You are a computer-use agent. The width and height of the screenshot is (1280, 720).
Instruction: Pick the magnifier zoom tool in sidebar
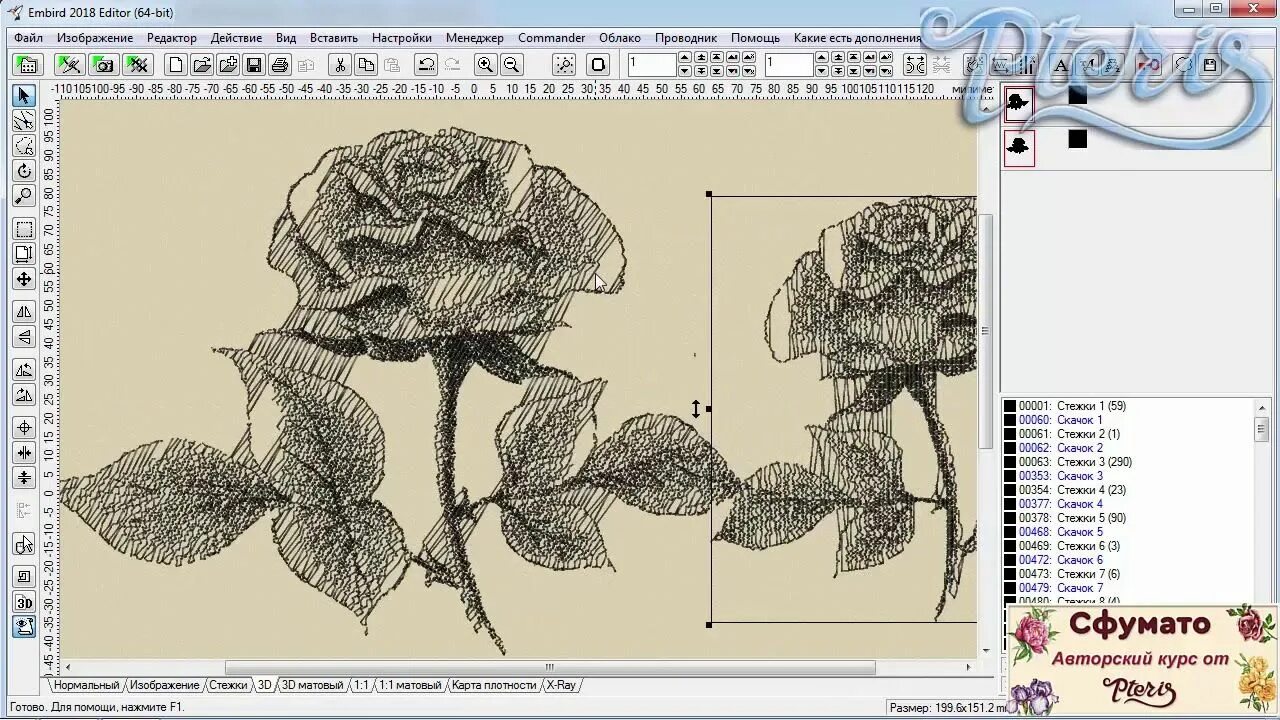point(24,196)
